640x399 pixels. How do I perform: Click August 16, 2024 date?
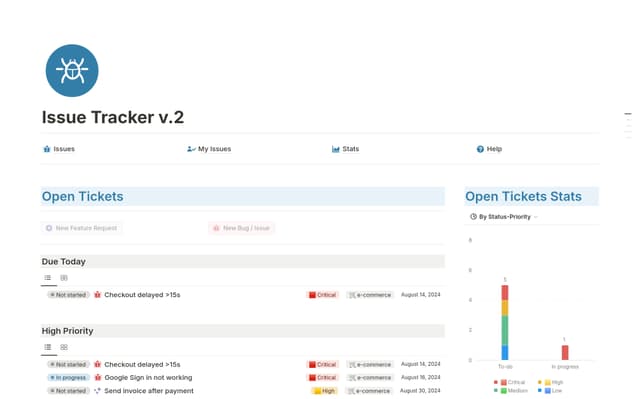(420, 377)
